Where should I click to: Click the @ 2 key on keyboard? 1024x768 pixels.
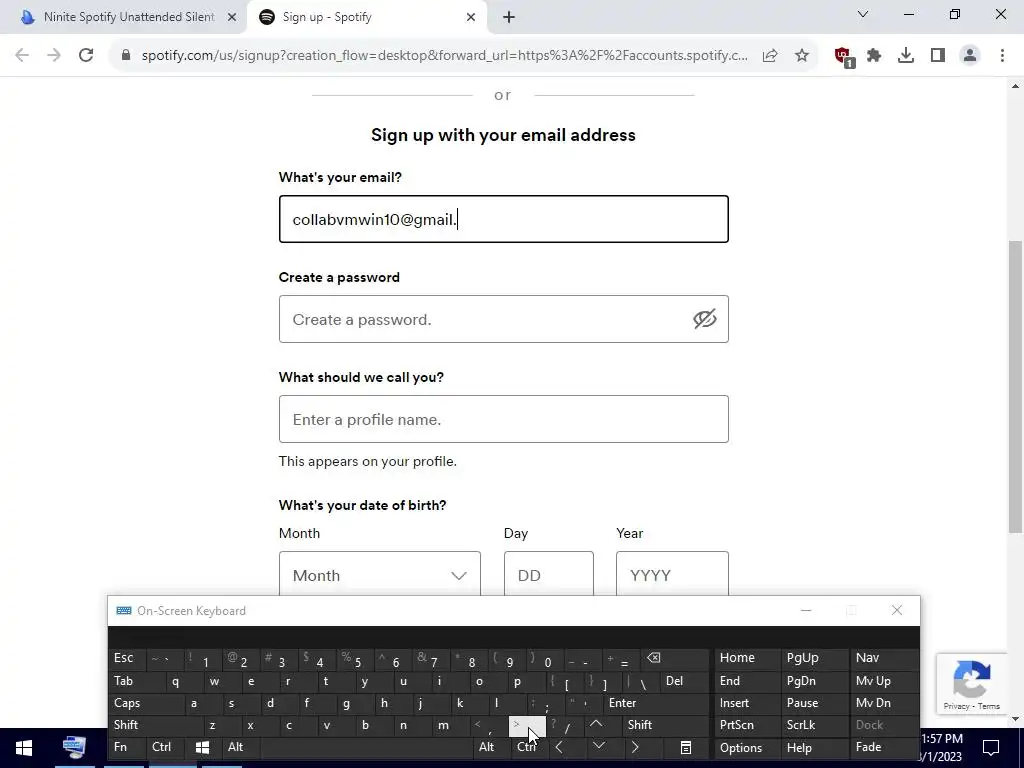pyautogui.click(x=241, y=658)
